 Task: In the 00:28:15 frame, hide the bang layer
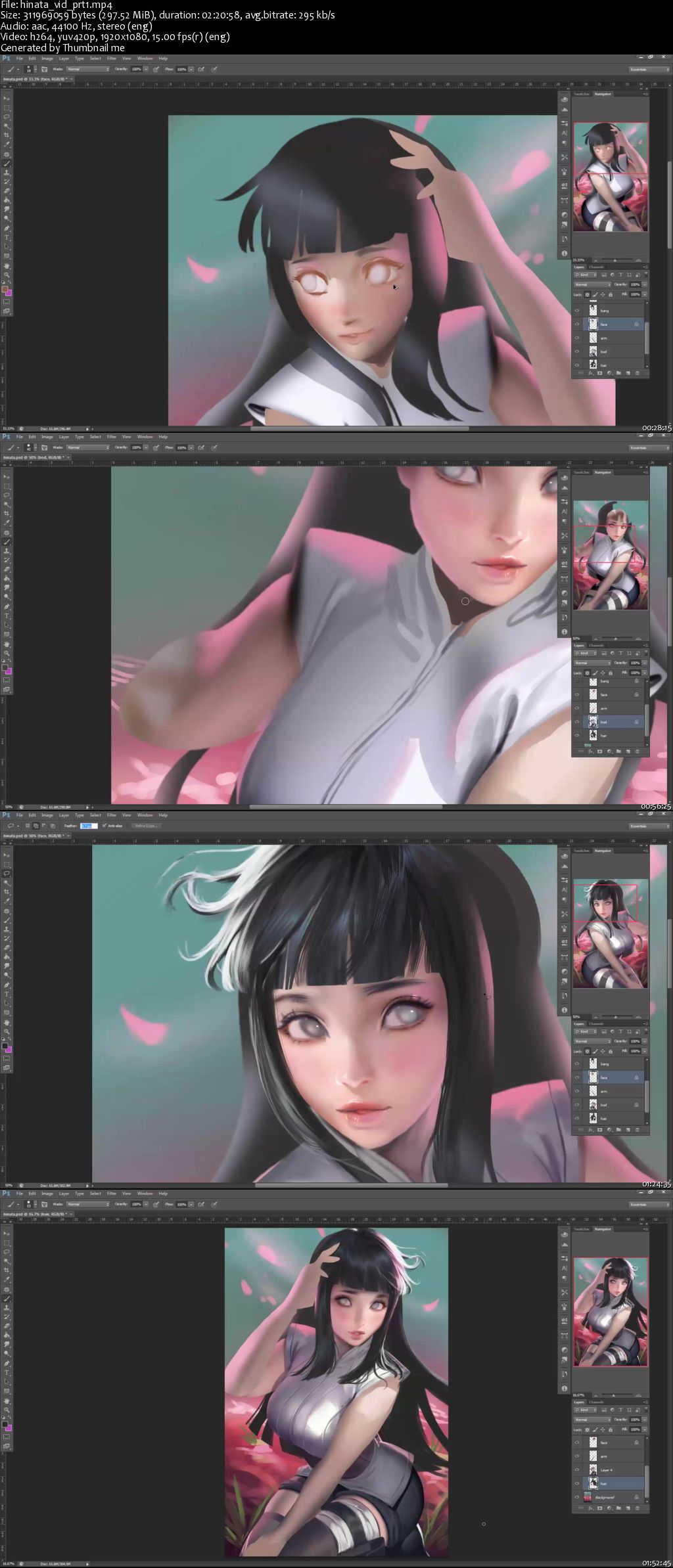(577, 310)
